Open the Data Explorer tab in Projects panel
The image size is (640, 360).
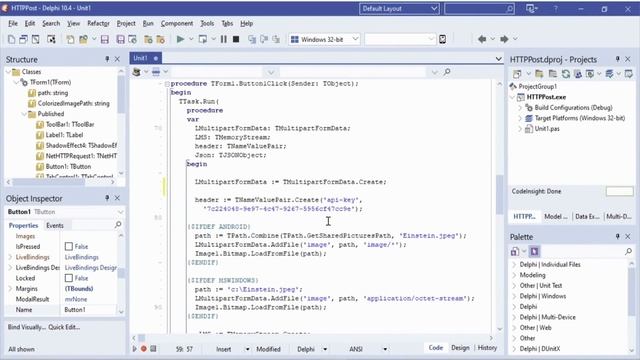point(587,216)
